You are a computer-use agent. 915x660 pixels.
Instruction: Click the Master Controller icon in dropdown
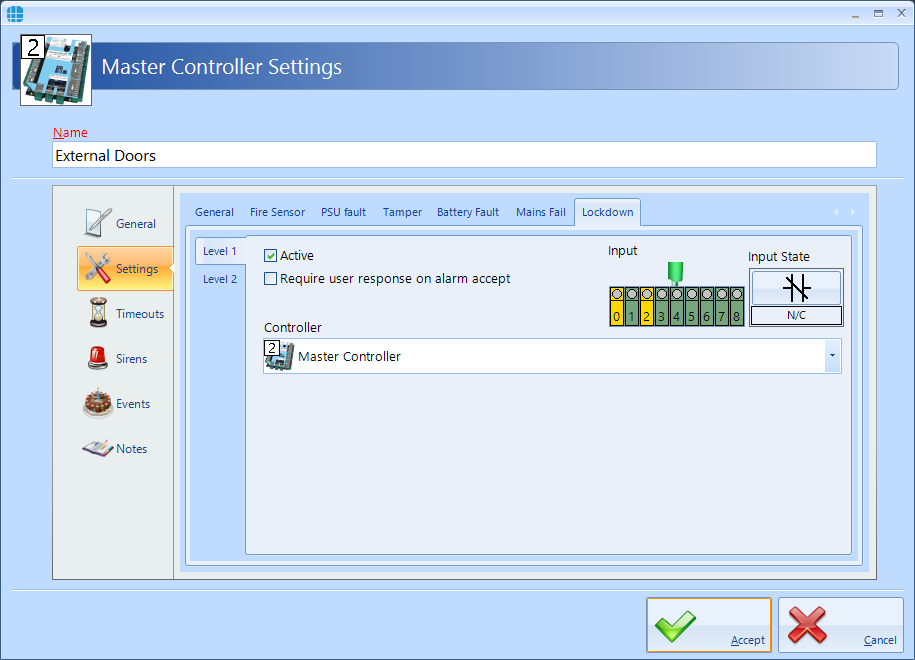click(x=280, y=356)
